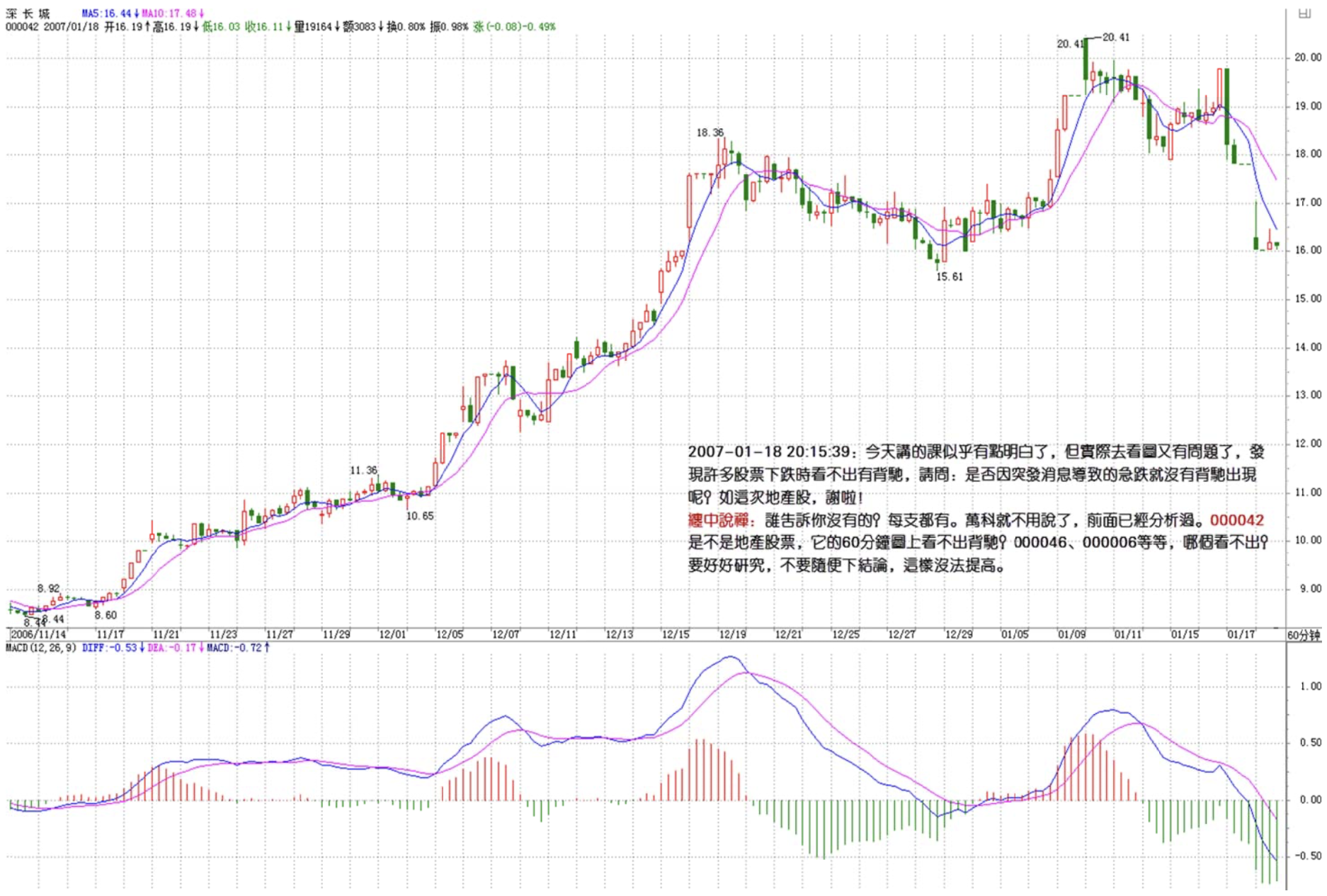Click the 2006/11/14 date on time axis
This screenshot has height=896, width=1327.
pyautogui.click(x=38, y=634)
